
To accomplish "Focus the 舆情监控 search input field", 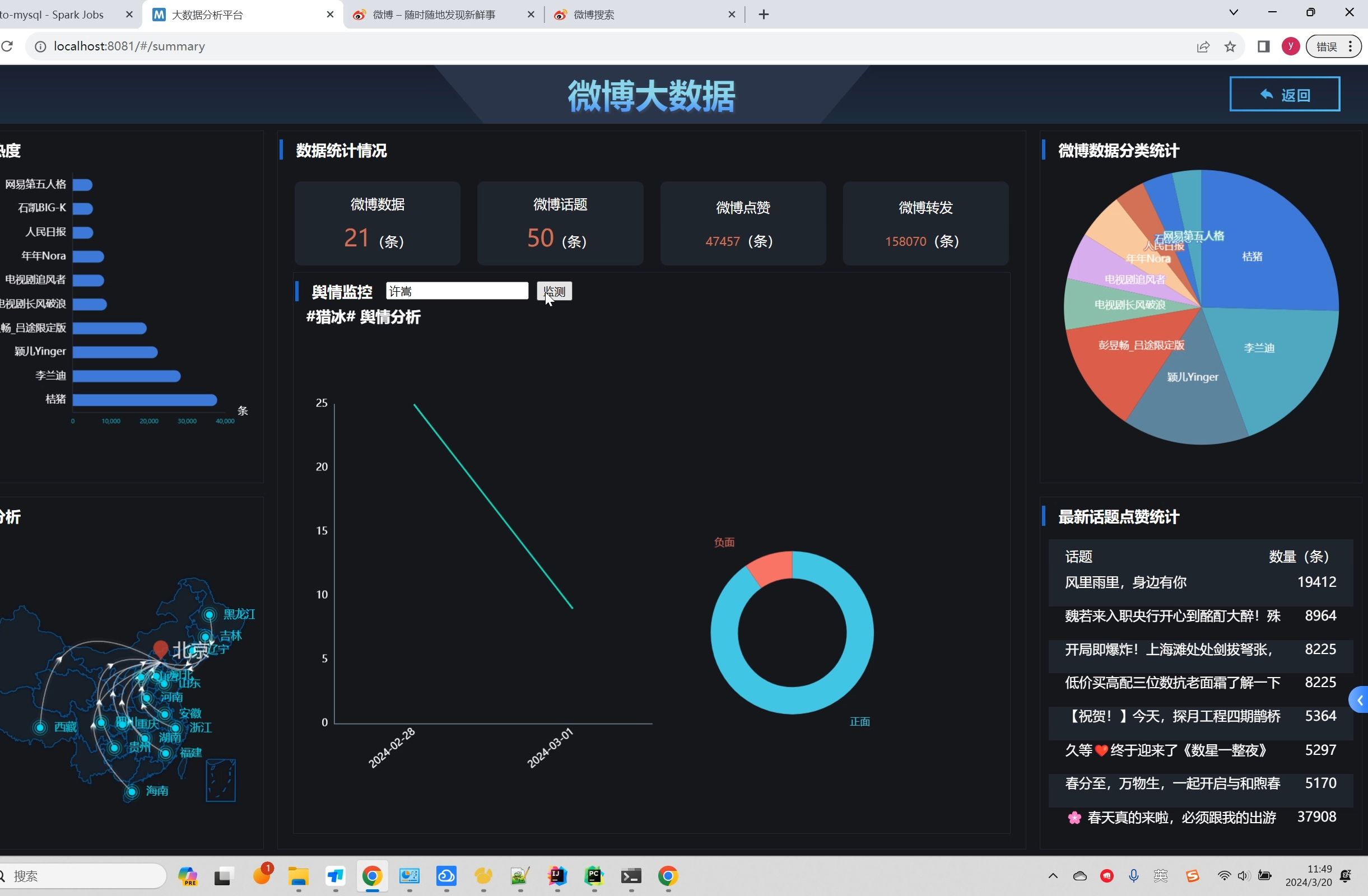I will [457, 291].
